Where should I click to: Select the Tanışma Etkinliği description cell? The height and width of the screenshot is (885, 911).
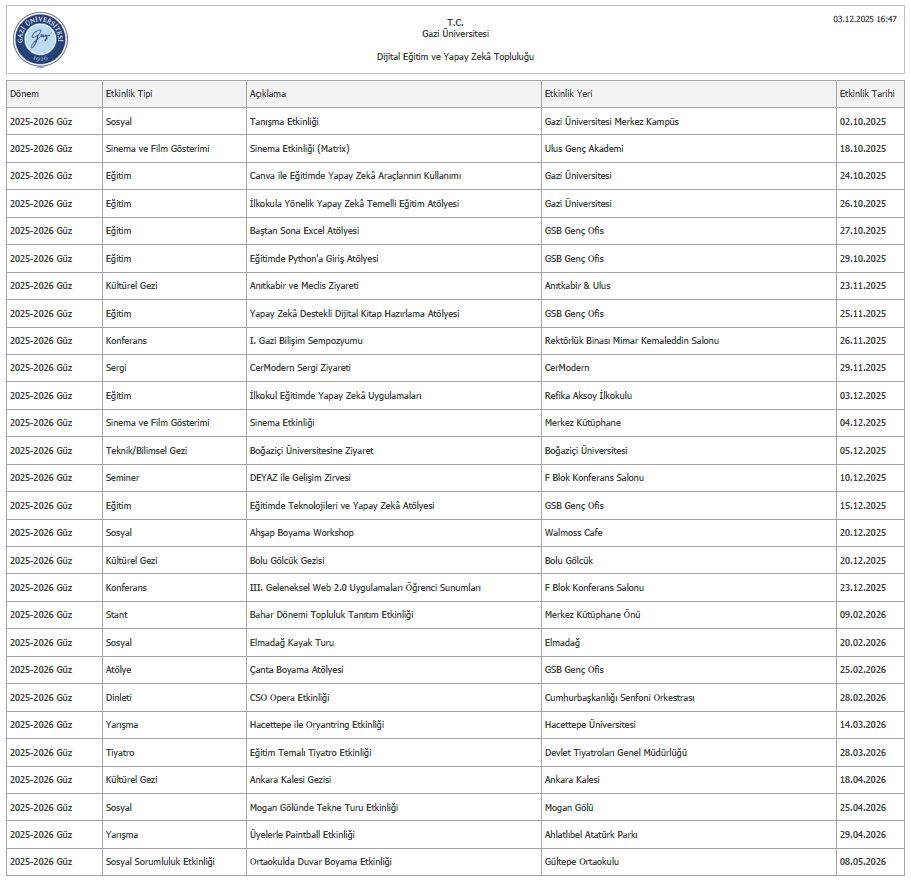[x=284, y=122]
